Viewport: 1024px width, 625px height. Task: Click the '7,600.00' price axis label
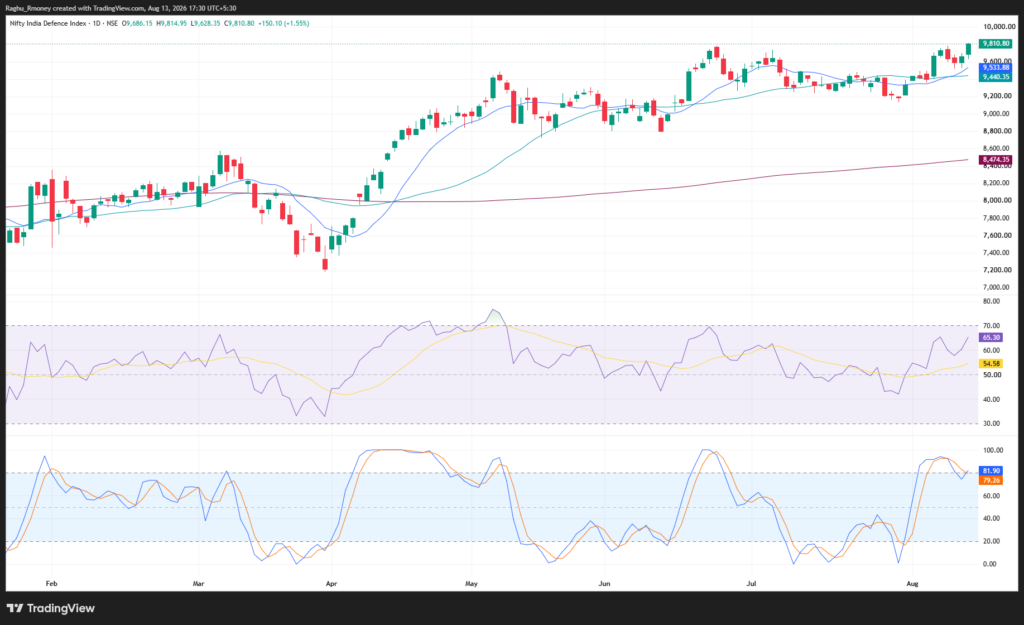(997, 236)
